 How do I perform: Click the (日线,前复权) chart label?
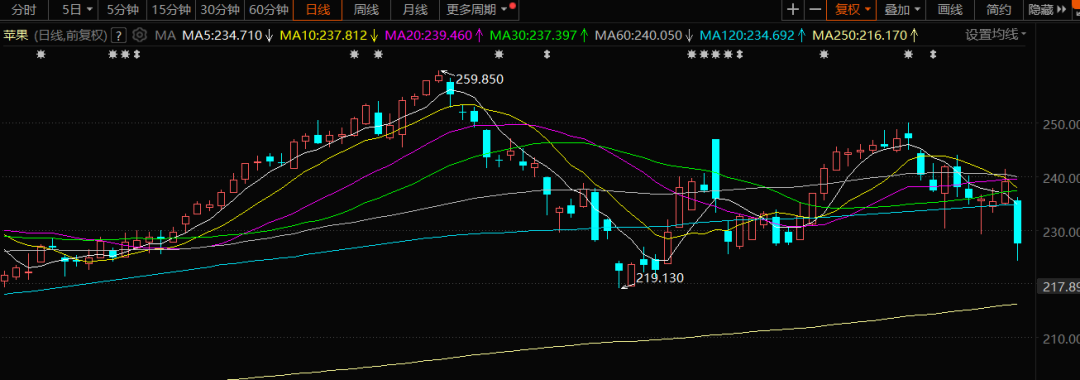[70, 35]
